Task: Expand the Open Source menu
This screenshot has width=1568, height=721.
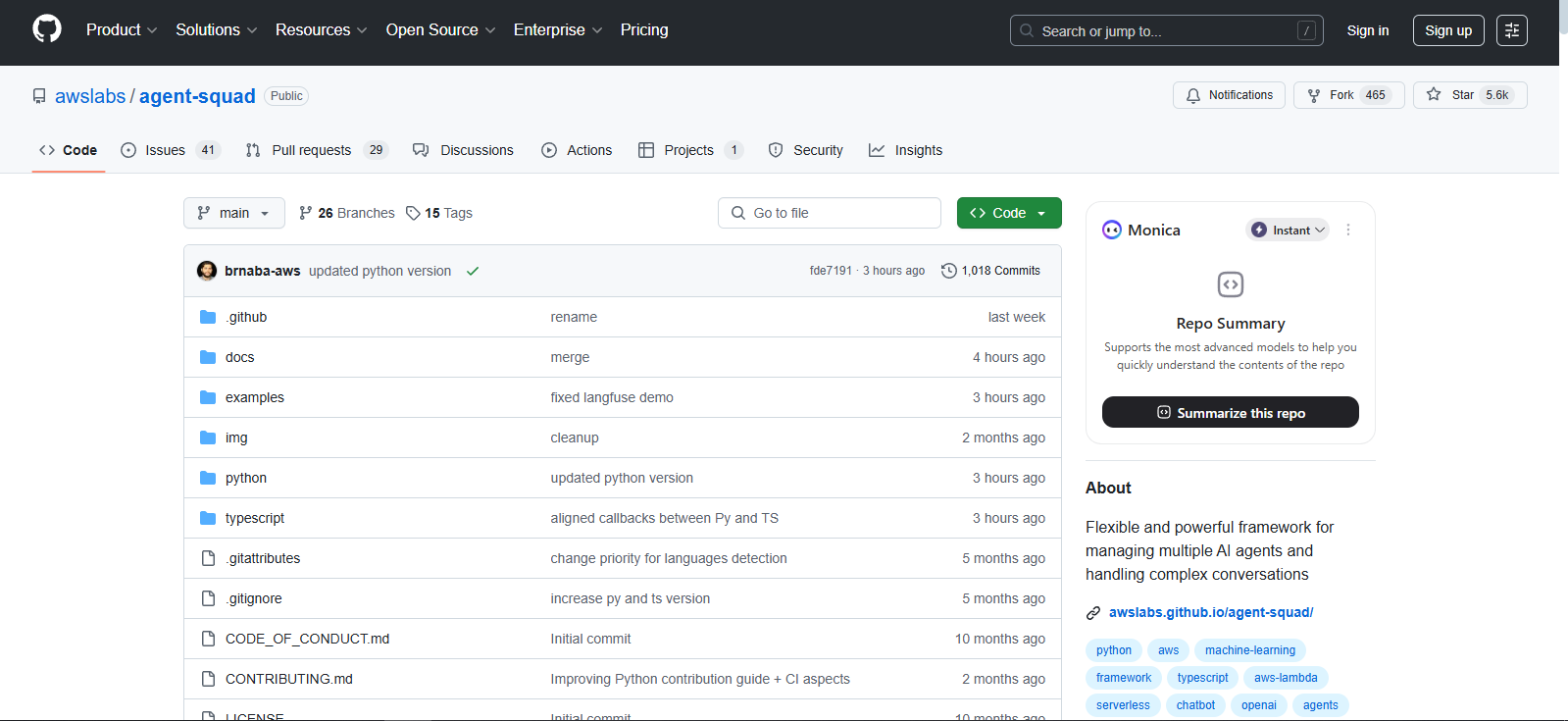Action: pos(441,30)
